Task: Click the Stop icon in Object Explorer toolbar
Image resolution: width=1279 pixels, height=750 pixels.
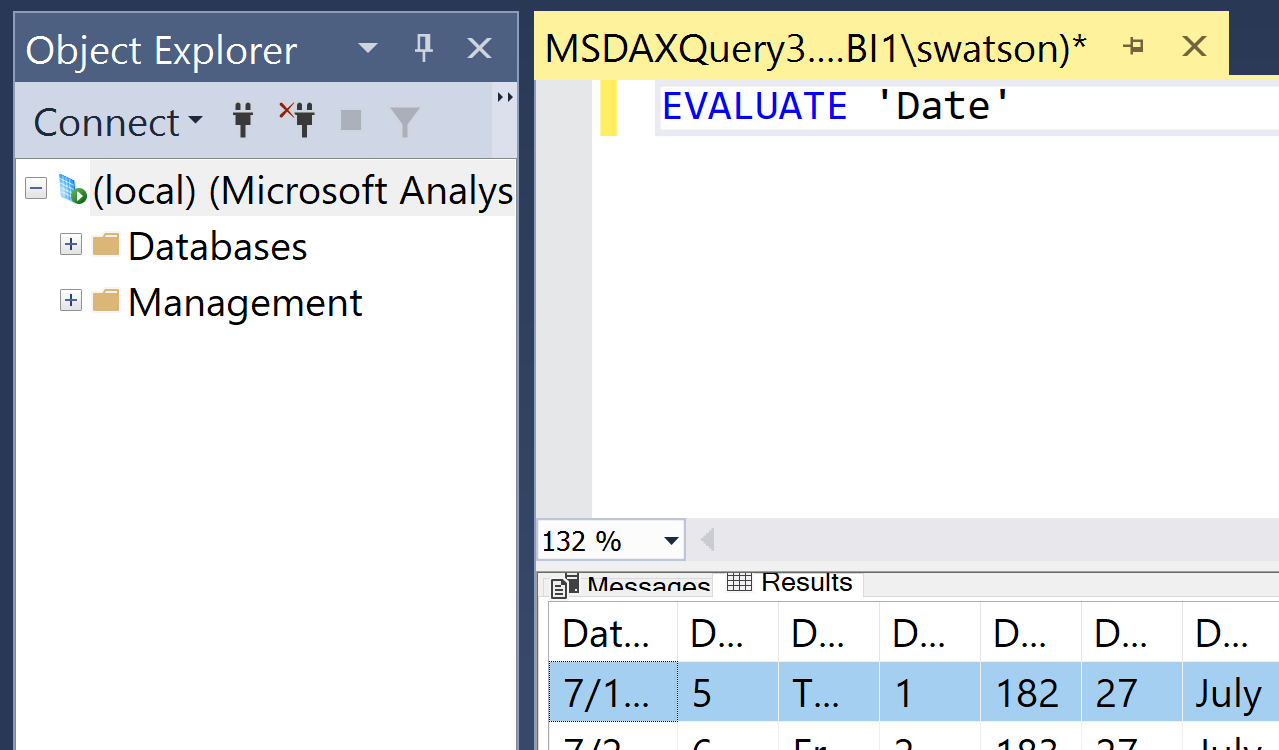Action: pyautogui.click(x=352, y=120)
